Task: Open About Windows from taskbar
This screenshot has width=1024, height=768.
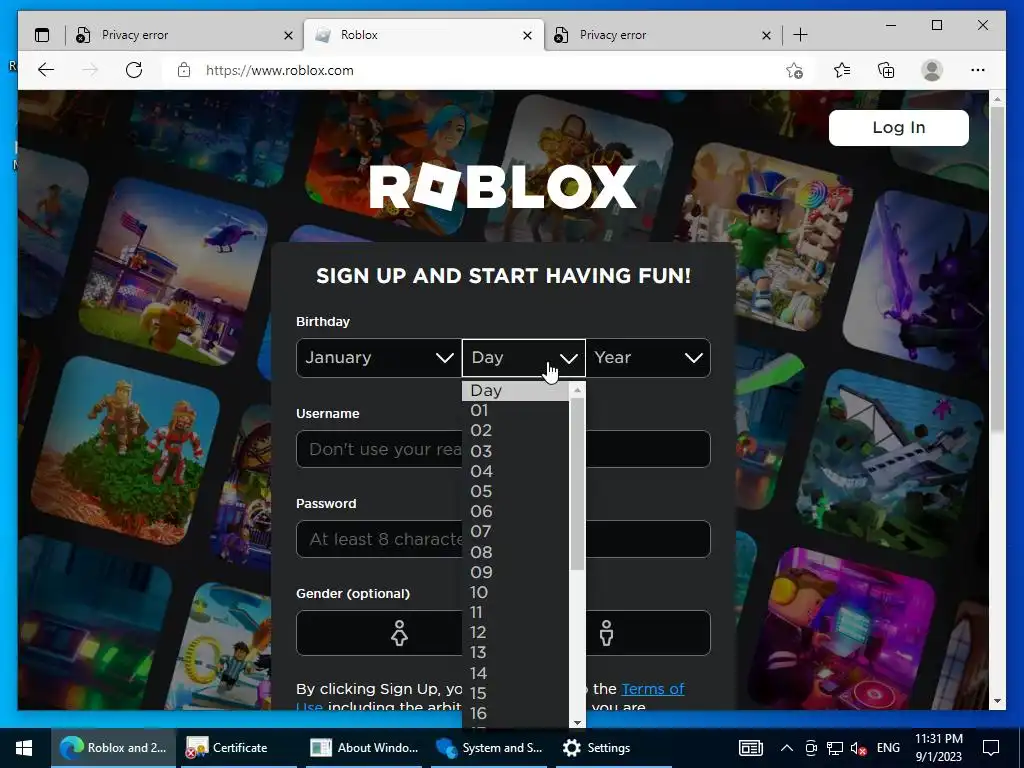Action: pos(365,748)
